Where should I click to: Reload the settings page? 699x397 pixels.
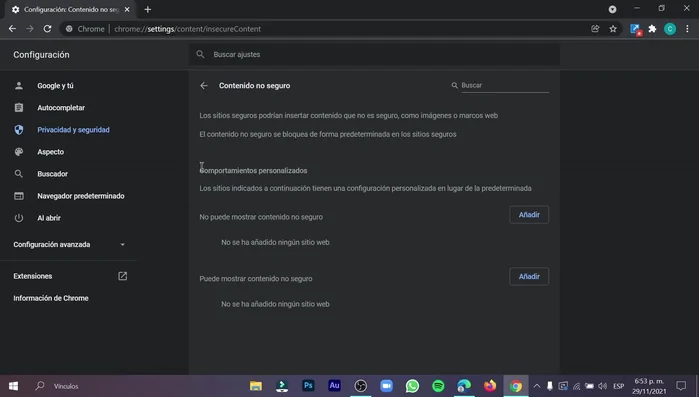tap(47, 29)
